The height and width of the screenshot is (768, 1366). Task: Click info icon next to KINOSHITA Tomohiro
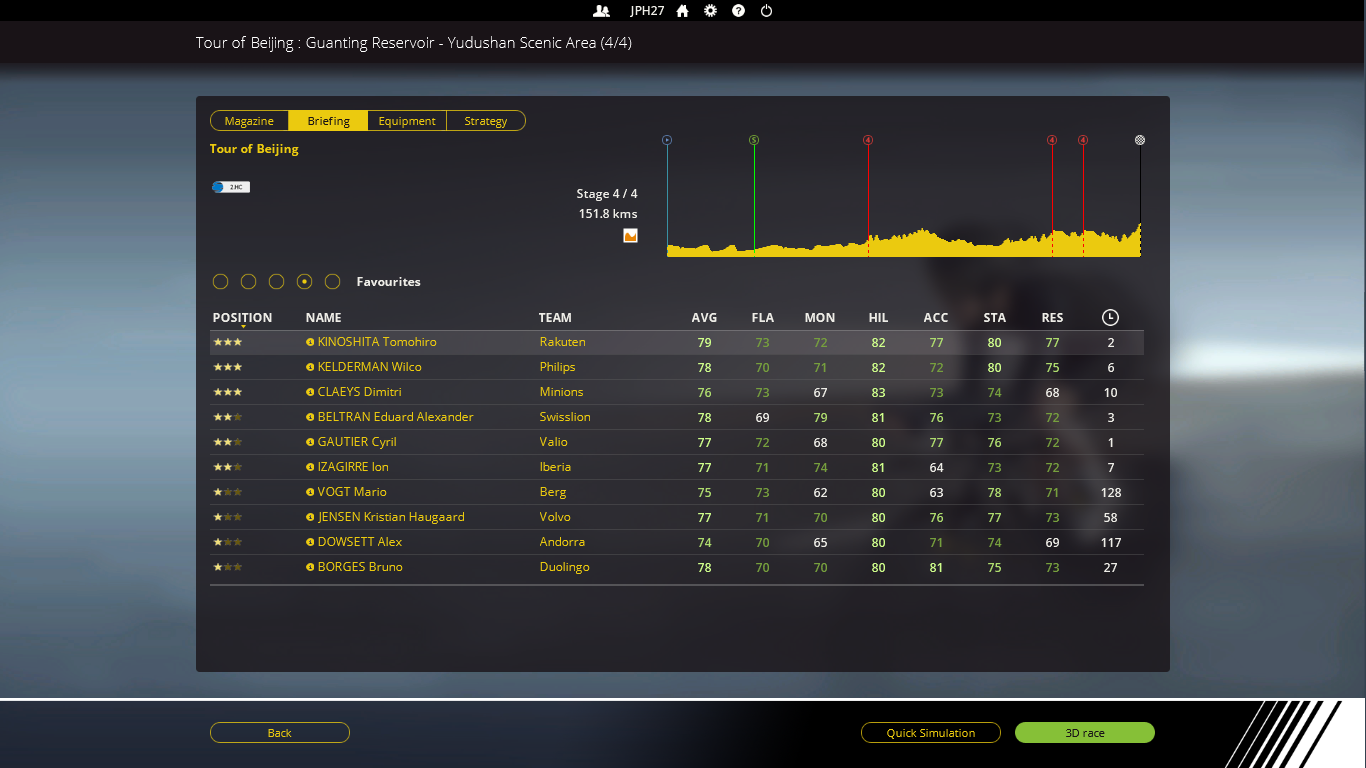(x=310, y=342)
